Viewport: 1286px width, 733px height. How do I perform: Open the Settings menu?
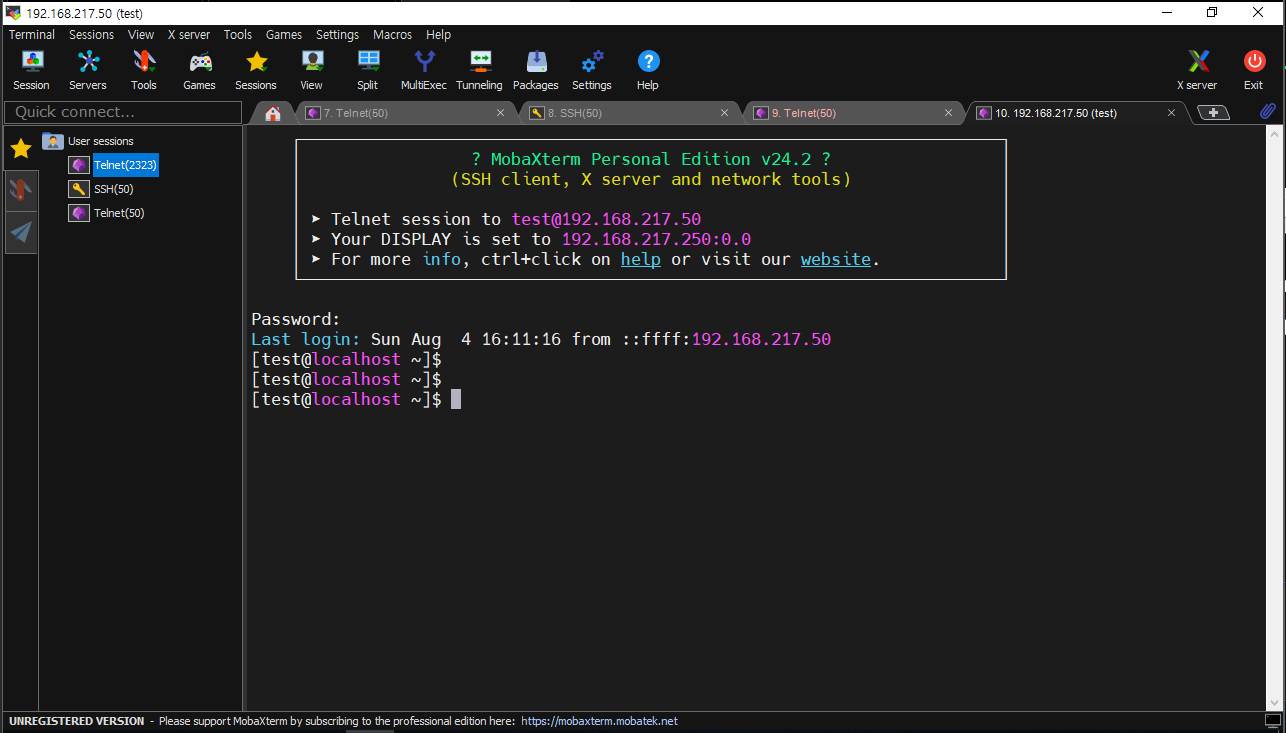(x=337, y=34)
